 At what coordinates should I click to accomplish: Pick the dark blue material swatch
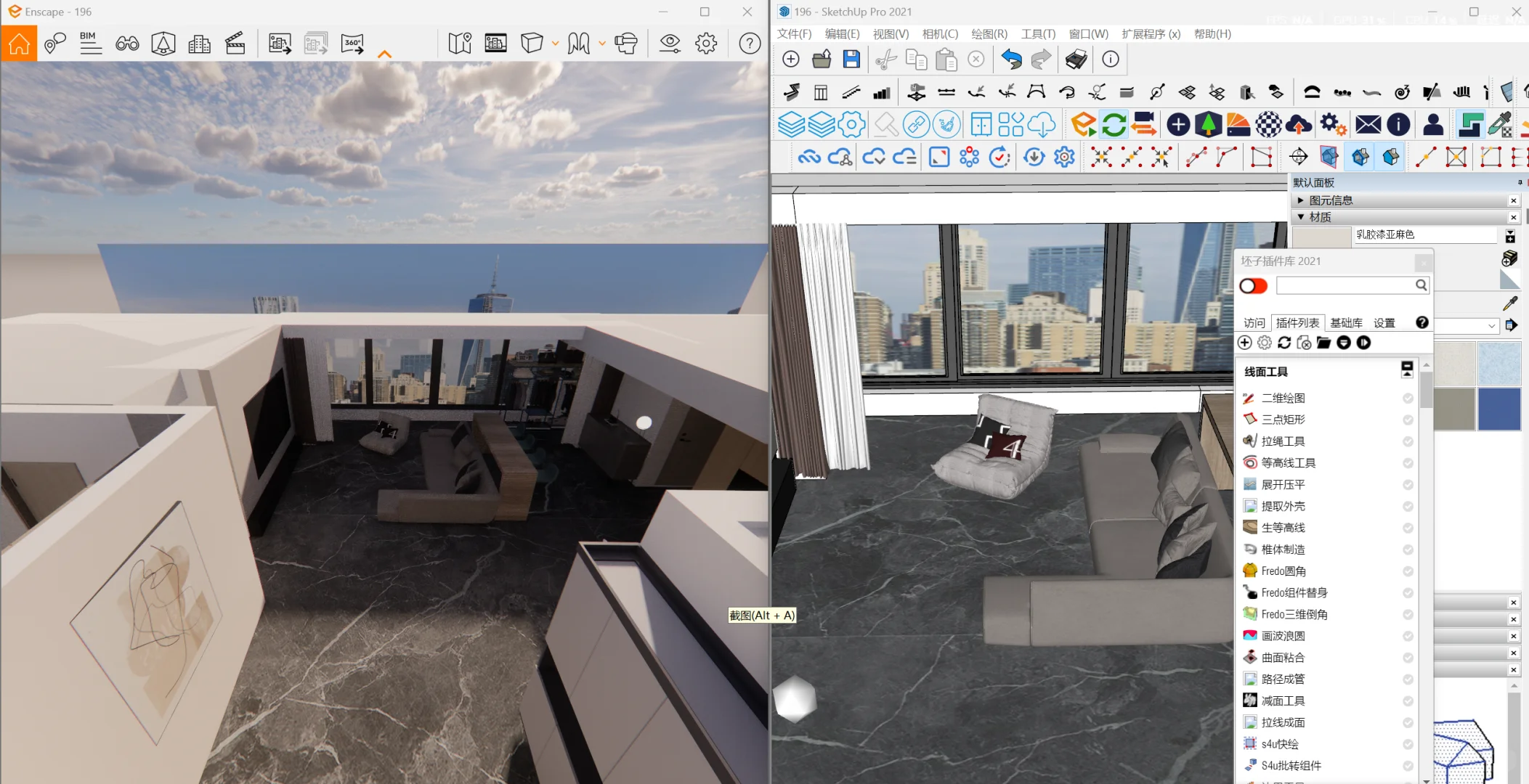tap(1499, 409)
